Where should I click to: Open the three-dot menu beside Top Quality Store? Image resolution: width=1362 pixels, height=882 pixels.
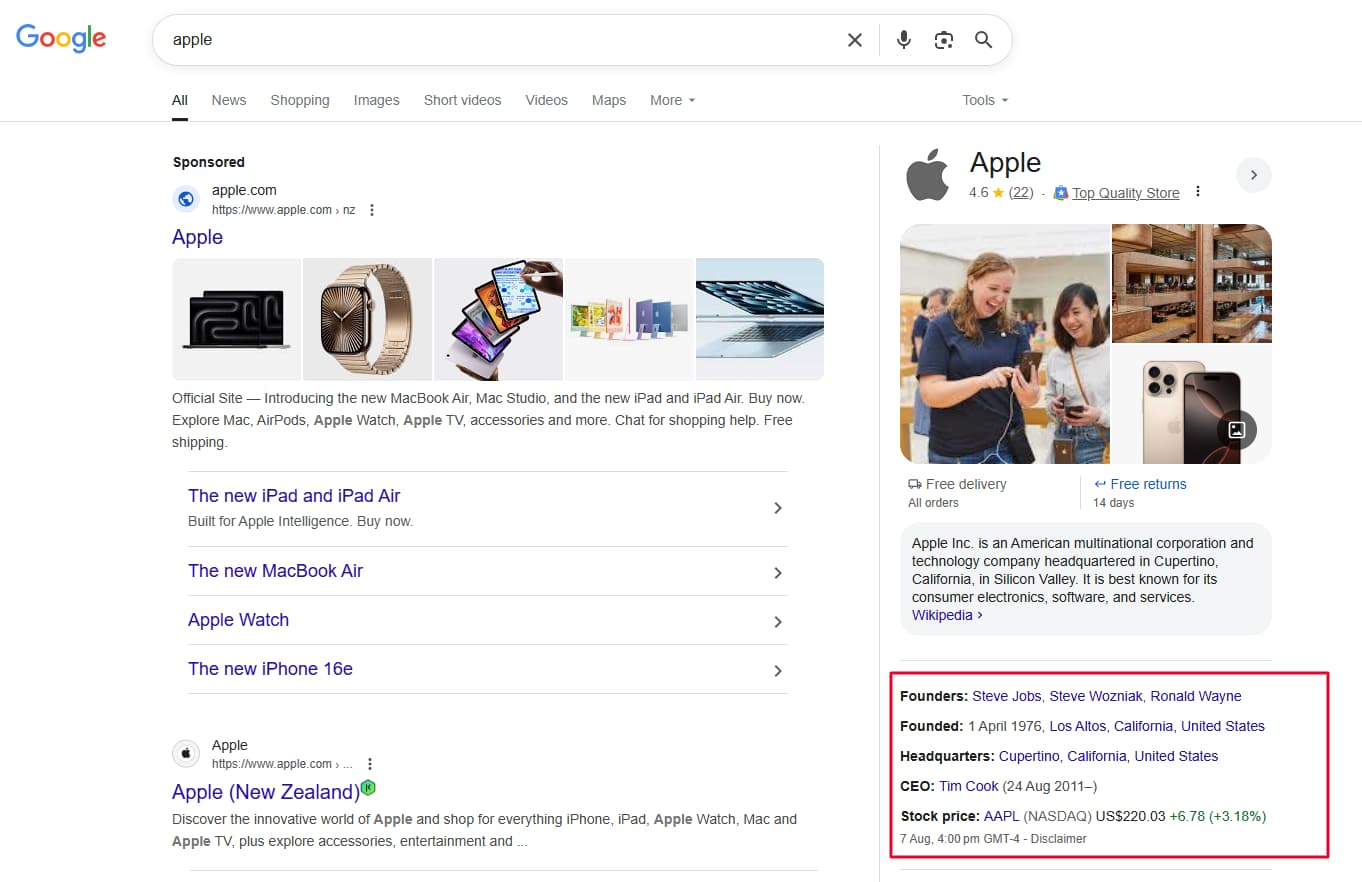click(1197, 192)
